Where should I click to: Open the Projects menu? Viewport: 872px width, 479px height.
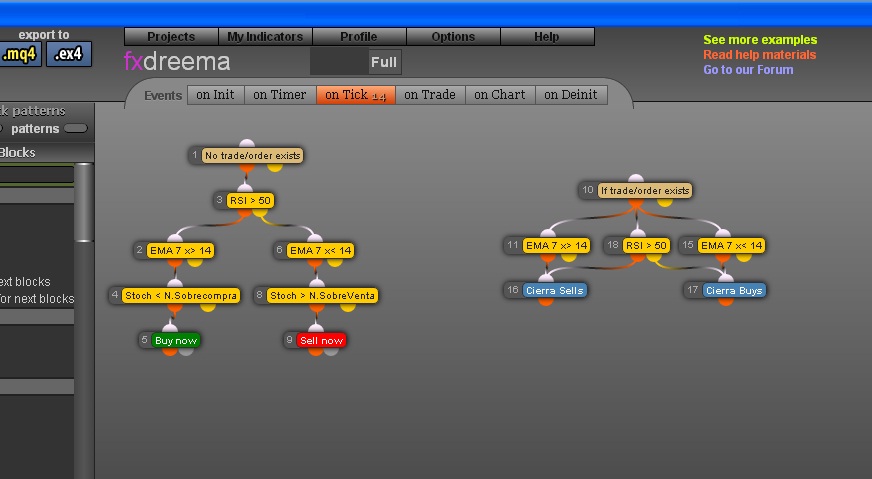click(171, 37)
